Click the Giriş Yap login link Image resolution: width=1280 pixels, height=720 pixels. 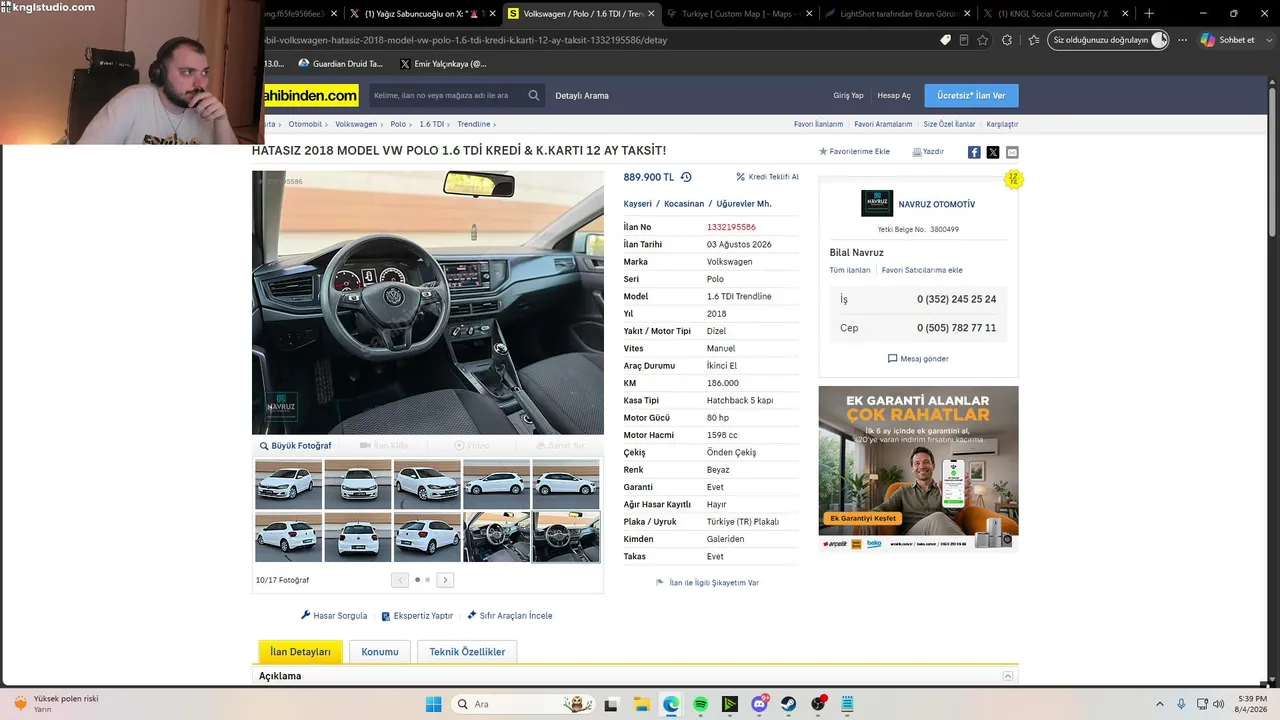pyautogui.click(x=848, y=96)
